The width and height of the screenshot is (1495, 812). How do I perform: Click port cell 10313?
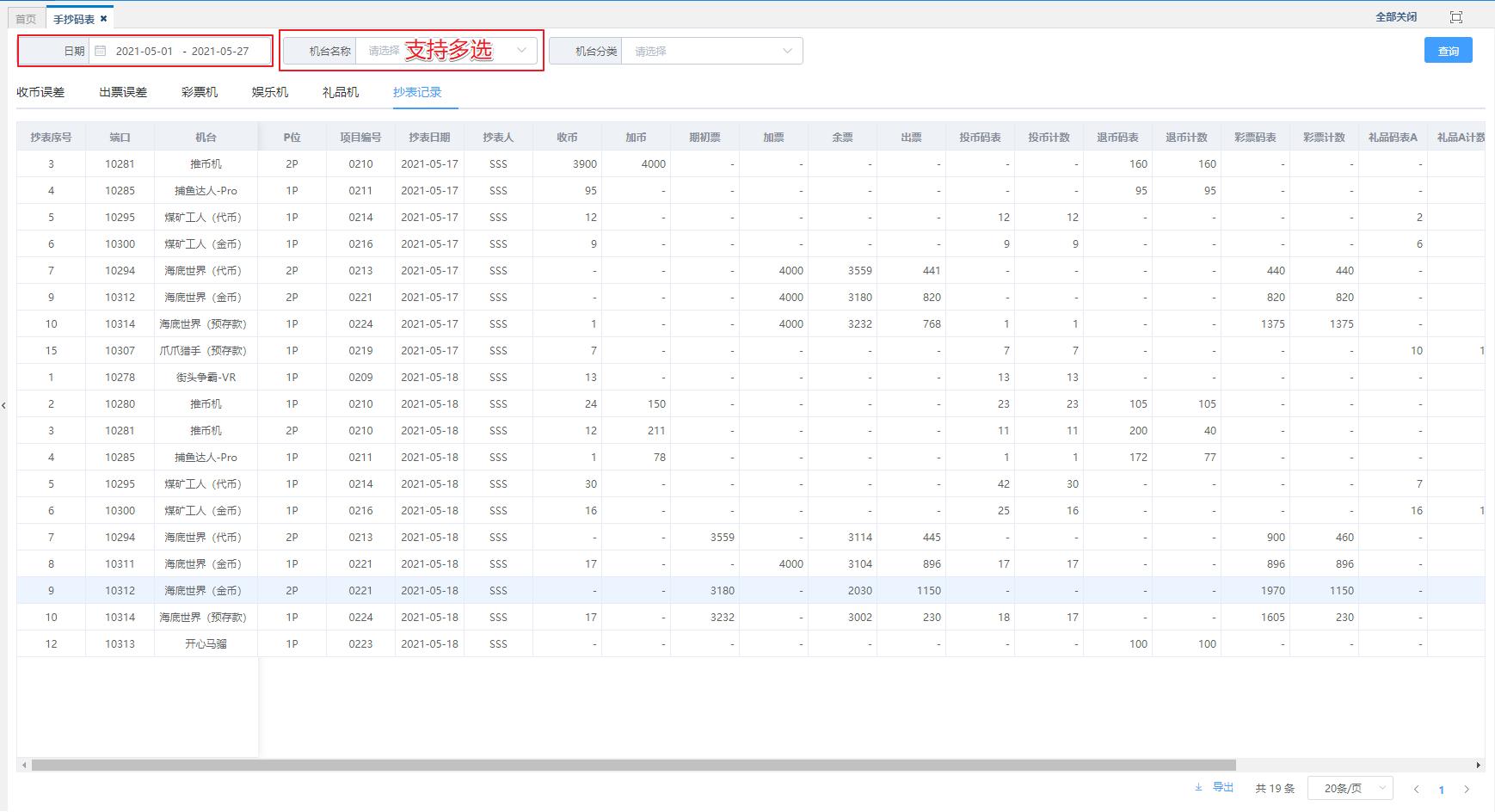120,643
